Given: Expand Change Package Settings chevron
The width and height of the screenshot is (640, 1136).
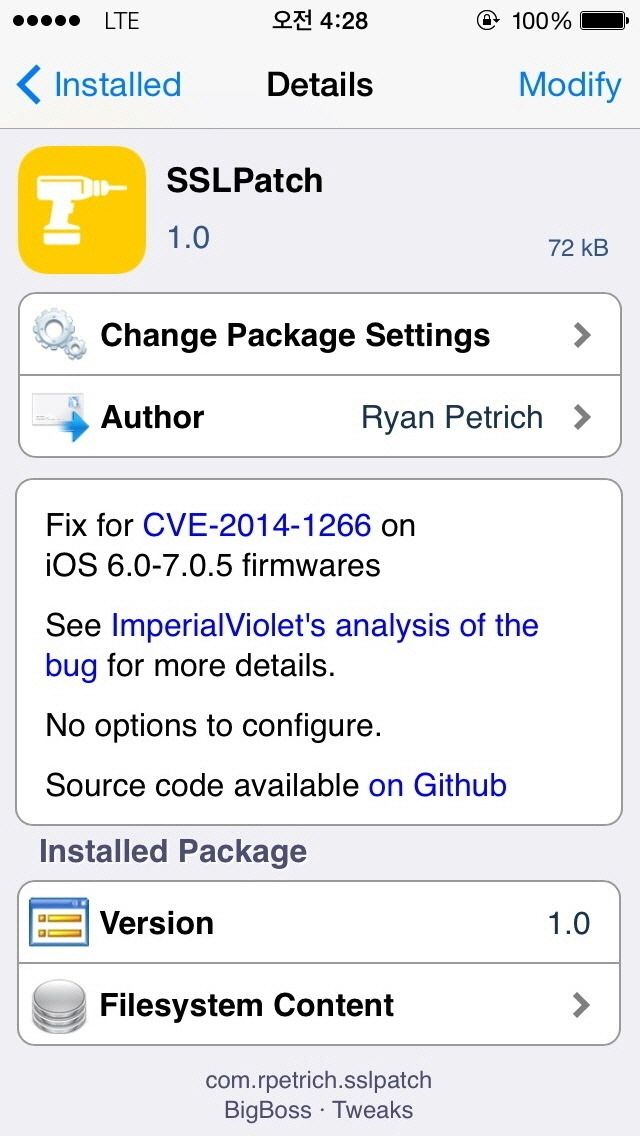Looking at the screenshot, I should (x=581, y=335).
